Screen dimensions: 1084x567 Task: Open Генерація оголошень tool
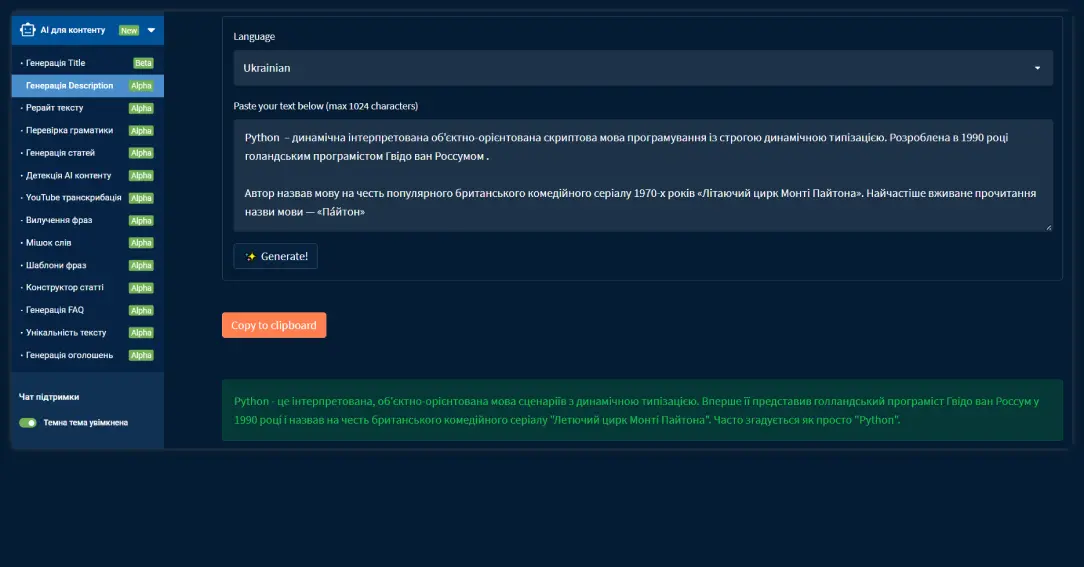pos(88,355)
